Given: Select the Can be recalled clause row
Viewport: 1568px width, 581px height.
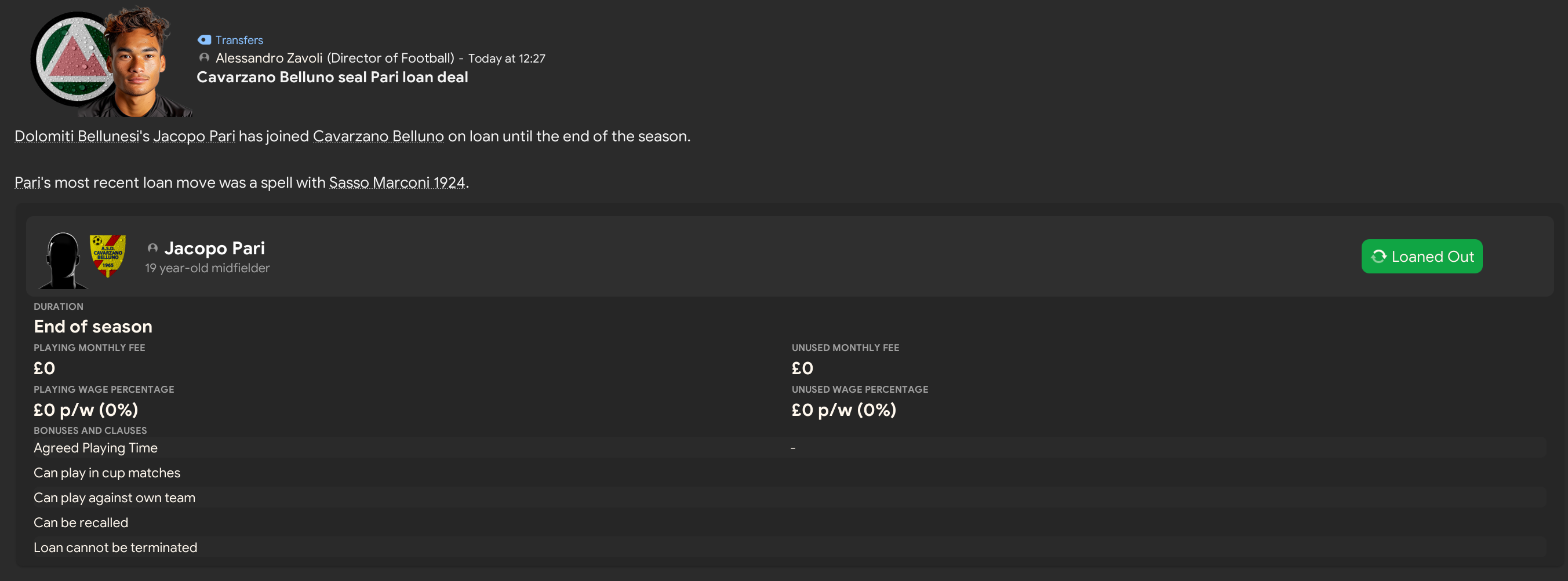Looking at the screenshot, I should click(x=81, y=522).
